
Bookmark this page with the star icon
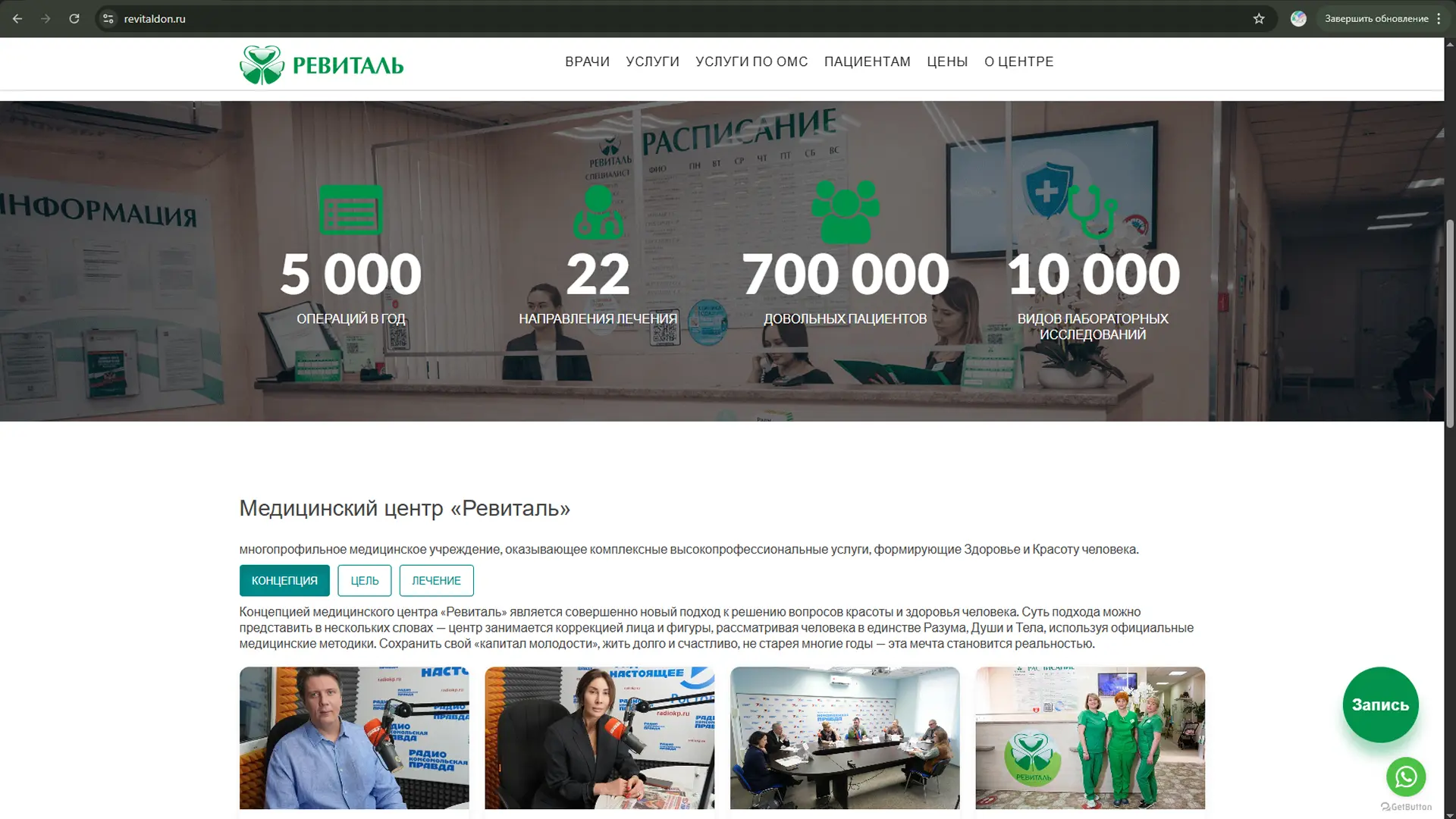pos(1259,19)
